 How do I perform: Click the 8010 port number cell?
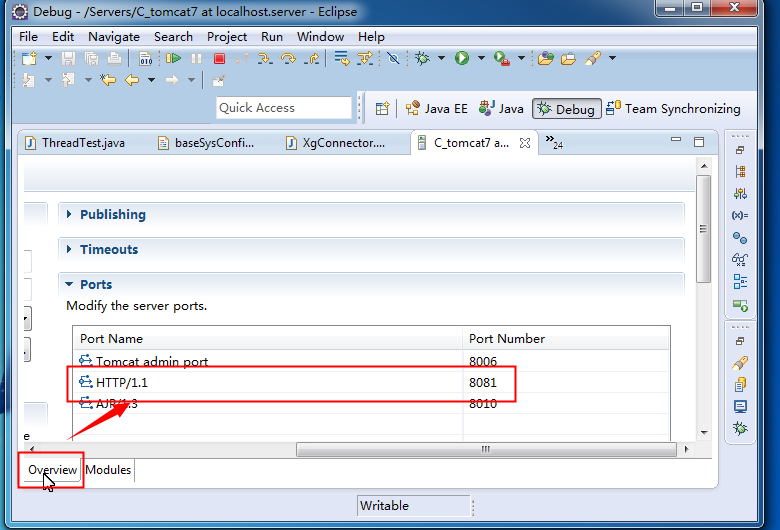tap(483, 404)
